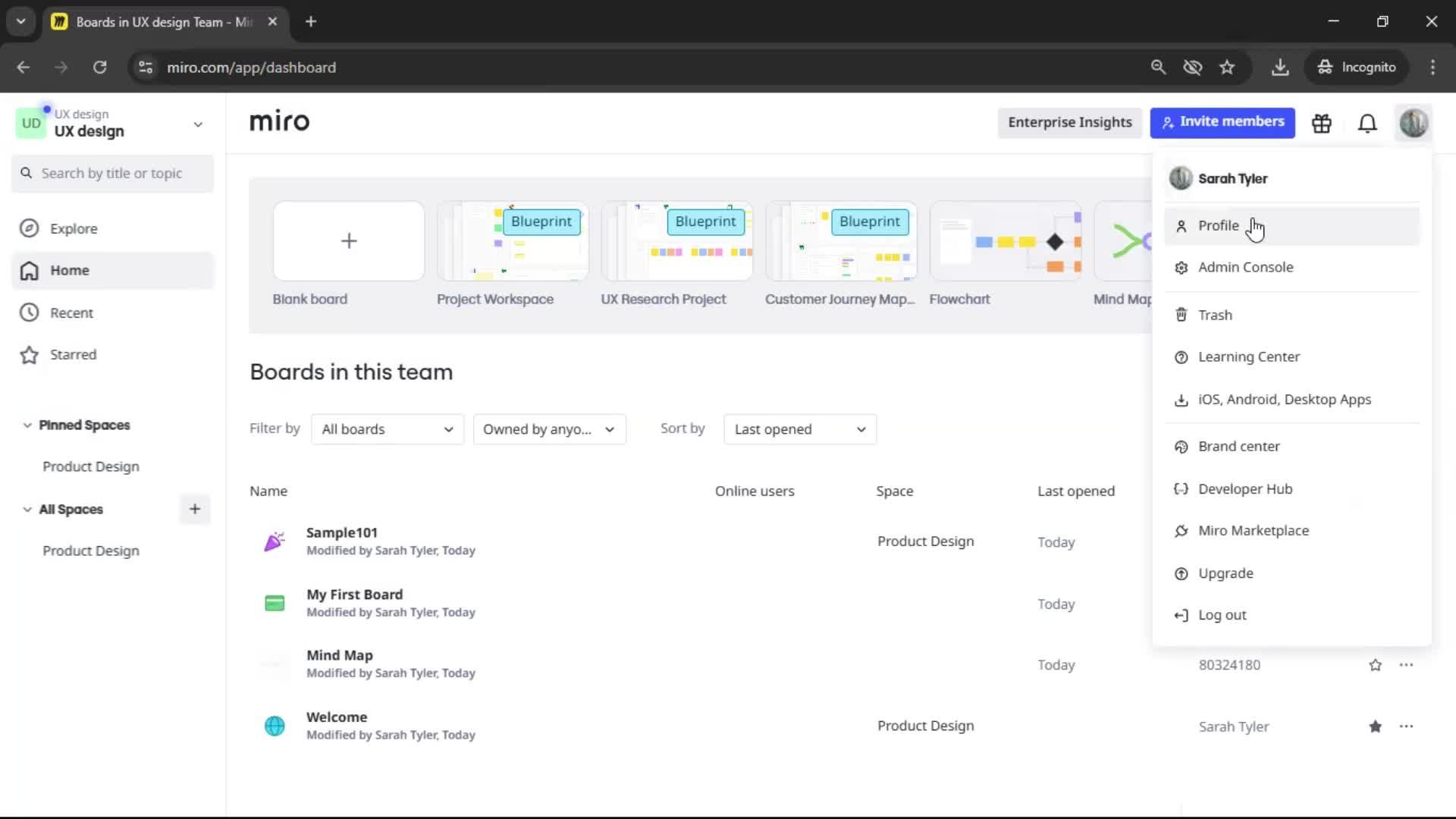Select Profile from user menu
1456x819 pixels.
point(1291,226)
